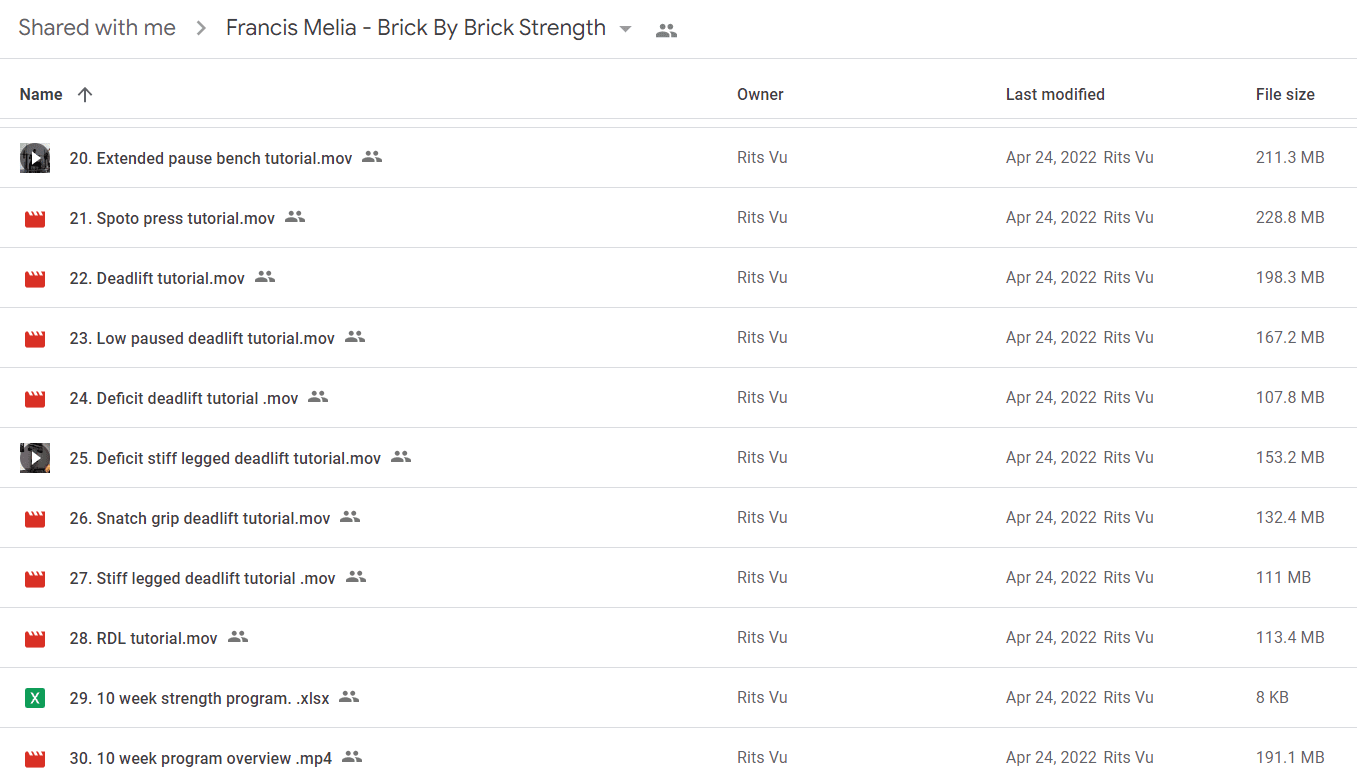Open the Francis Melia folder breadcrumb title
Viewport: 1357px width, 781px height.
pos(416,28)
